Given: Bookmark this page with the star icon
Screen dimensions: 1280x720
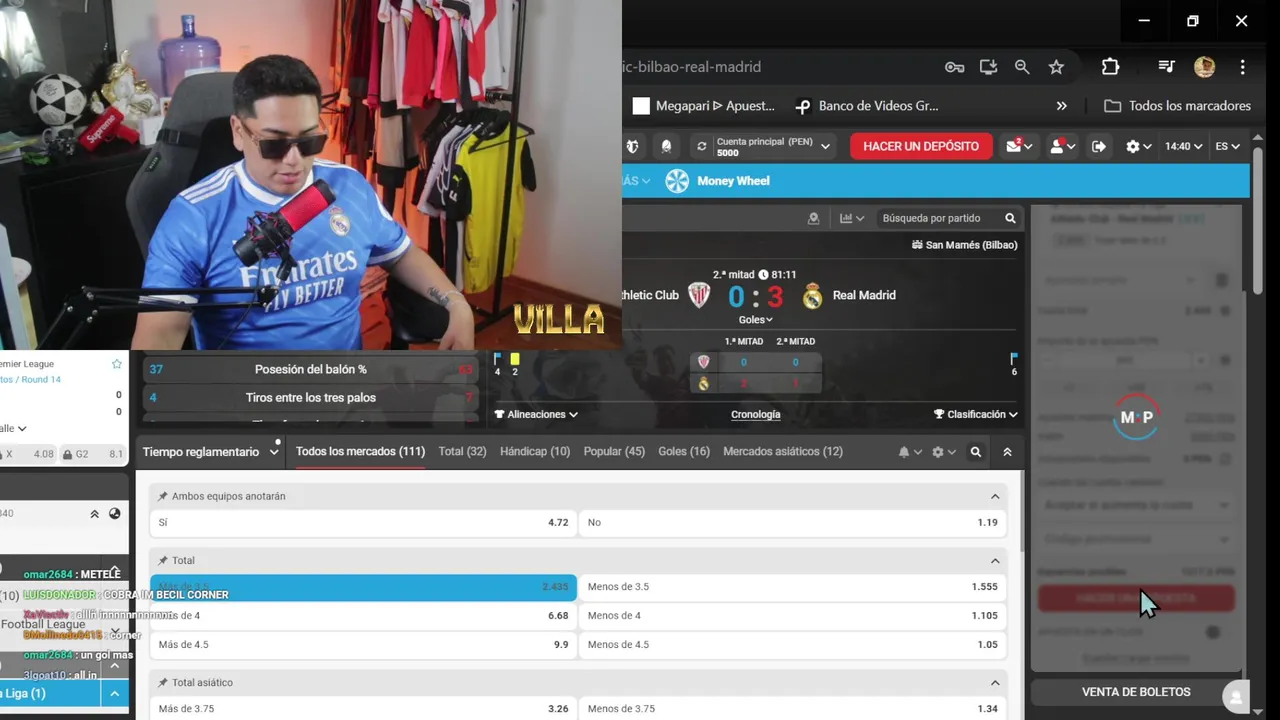Looking at the screenshot, I should click(x=1056, y=67).
